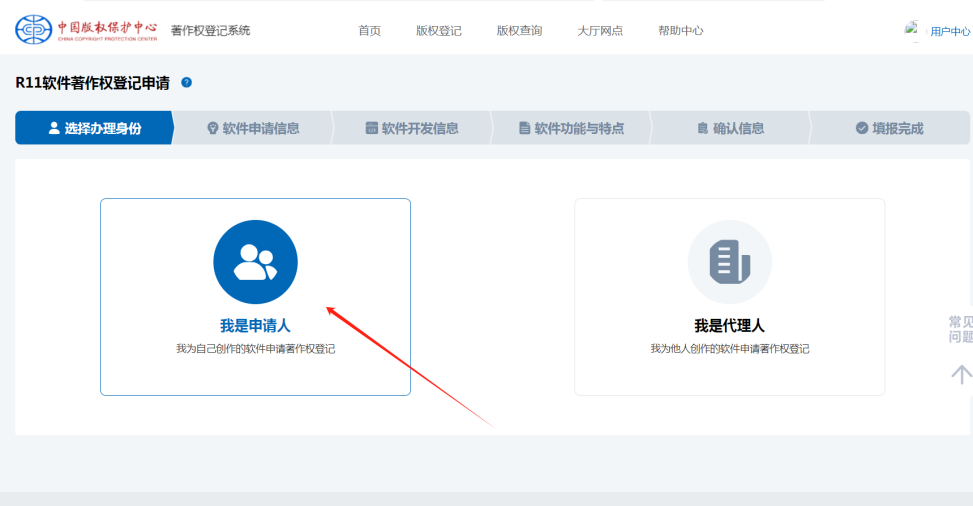Choose the 我是代理人 text label

pos(729,326)
